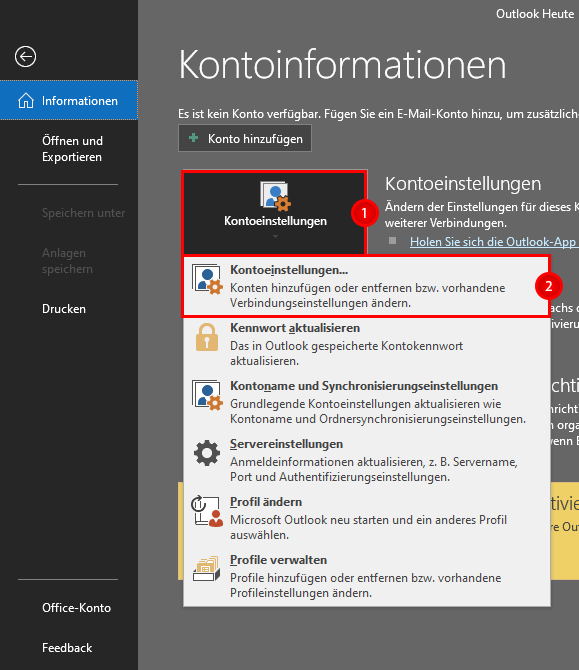Screen dimensions: 579x670
Task: Select Servereinstellungen menu entry
Action: 366,460
